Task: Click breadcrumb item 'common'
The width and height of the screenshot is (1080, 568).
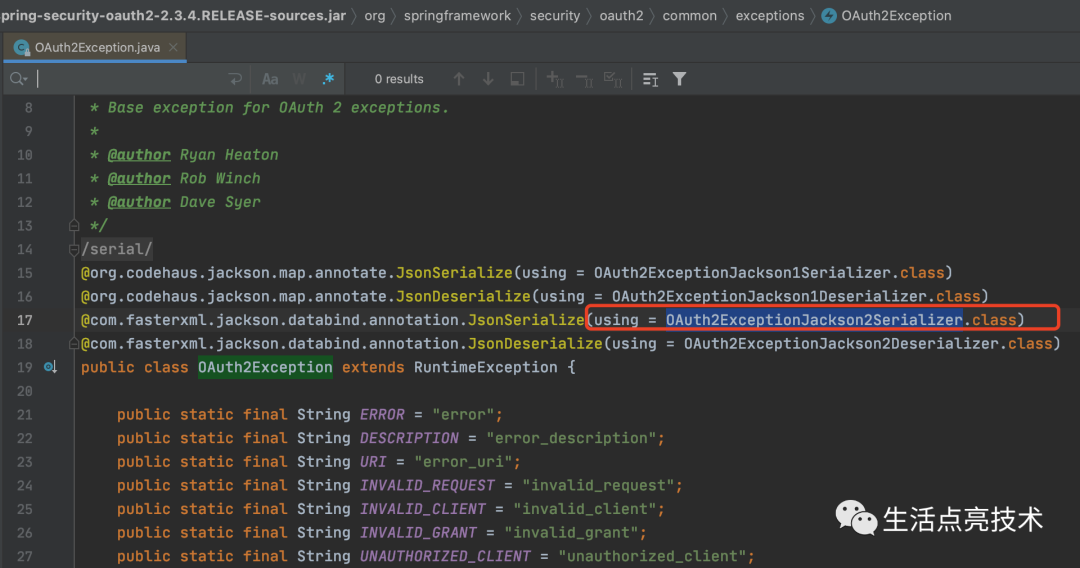Action: point(689,16)
